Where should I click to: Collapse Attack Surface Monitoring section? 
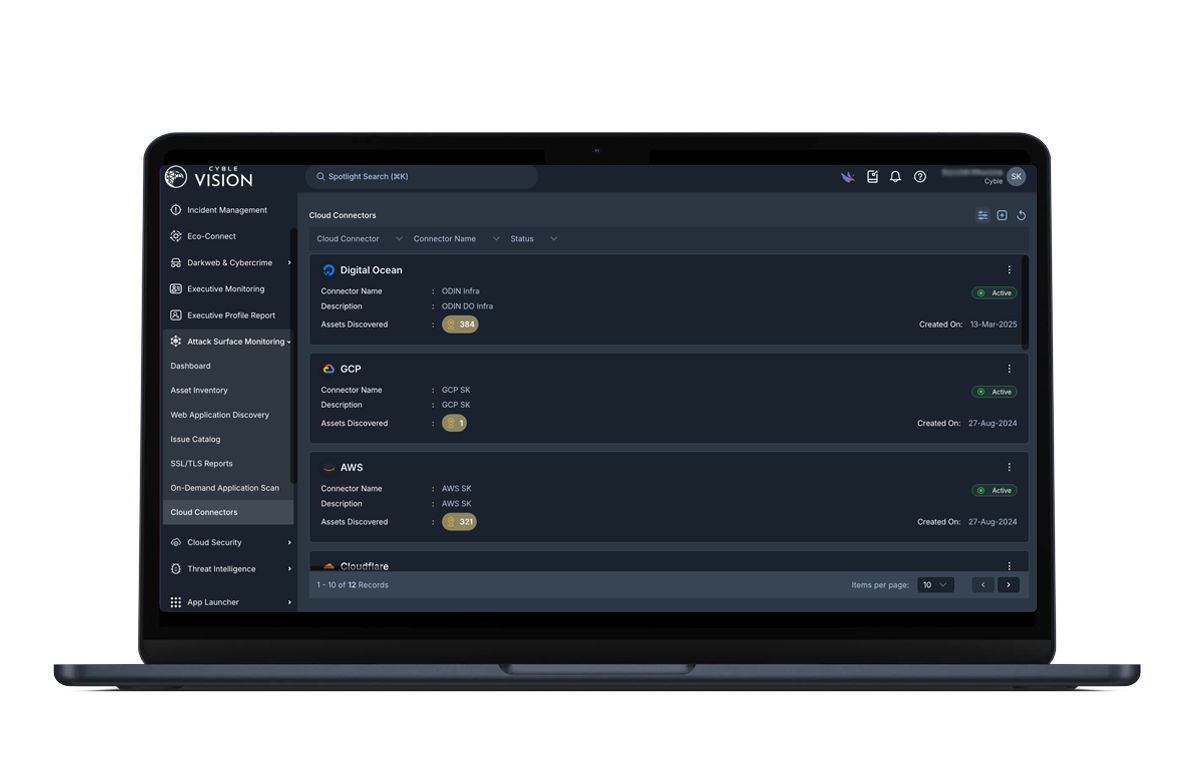[289, 342]
